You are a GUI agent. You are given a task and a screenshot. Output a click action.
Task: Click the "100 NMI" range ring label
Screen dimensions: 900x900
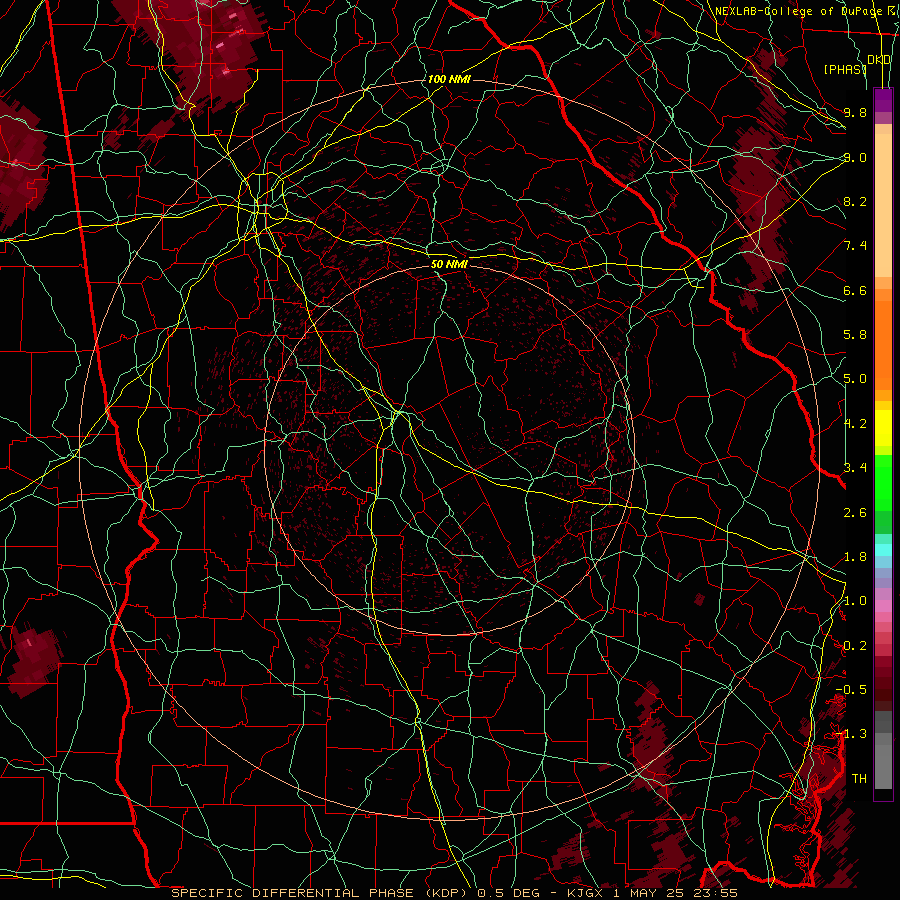click(449, 79)
